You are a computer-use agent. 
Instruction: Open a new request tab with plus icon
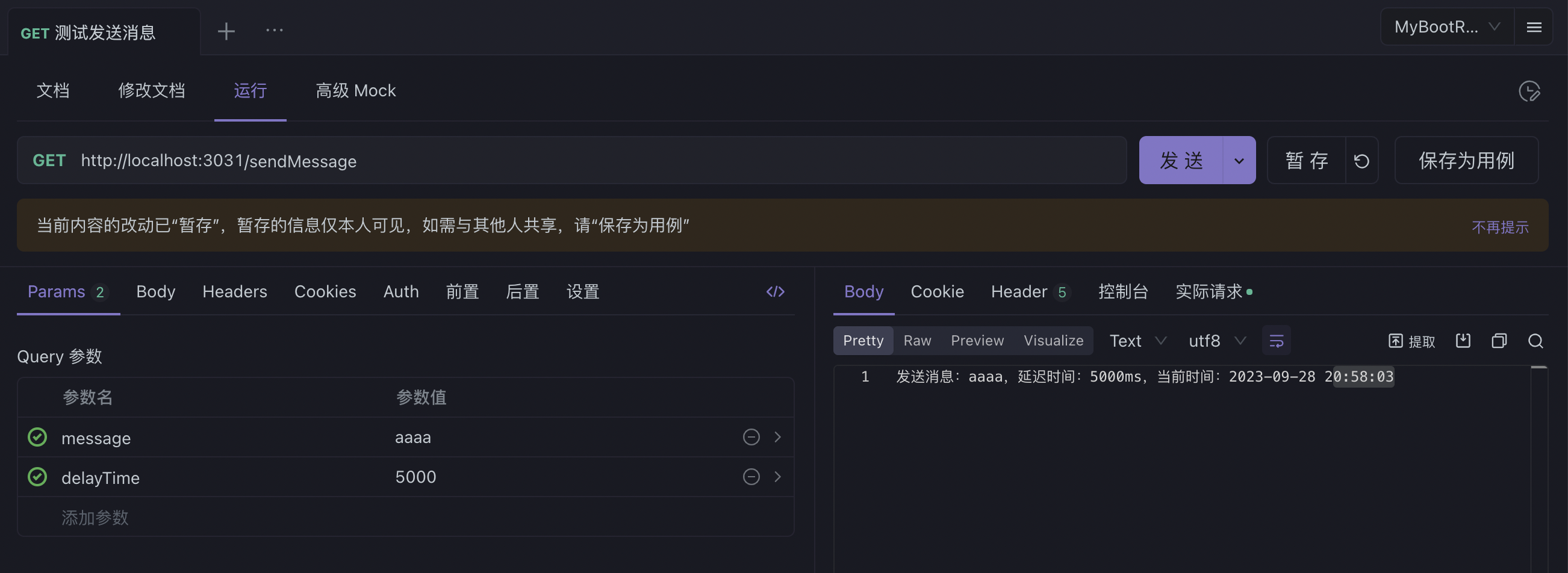(x=226, y=31)
